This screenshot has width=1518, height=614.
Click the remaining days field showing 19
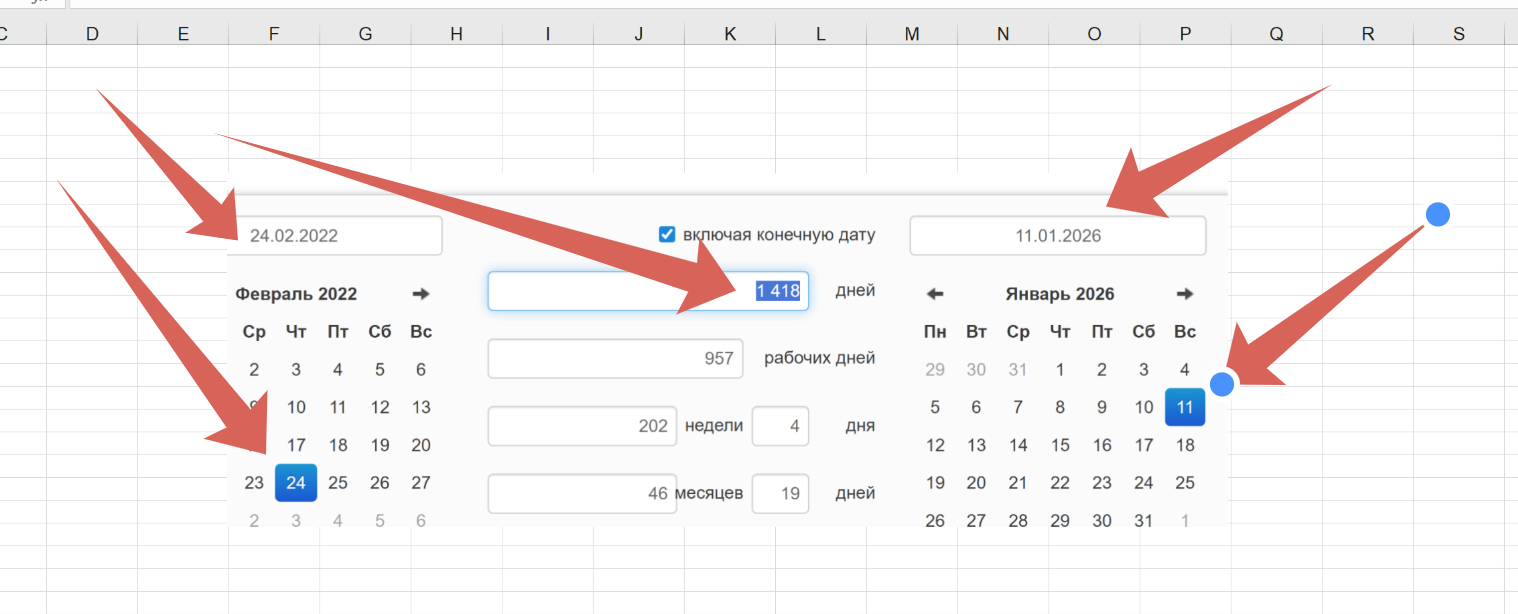780,493
